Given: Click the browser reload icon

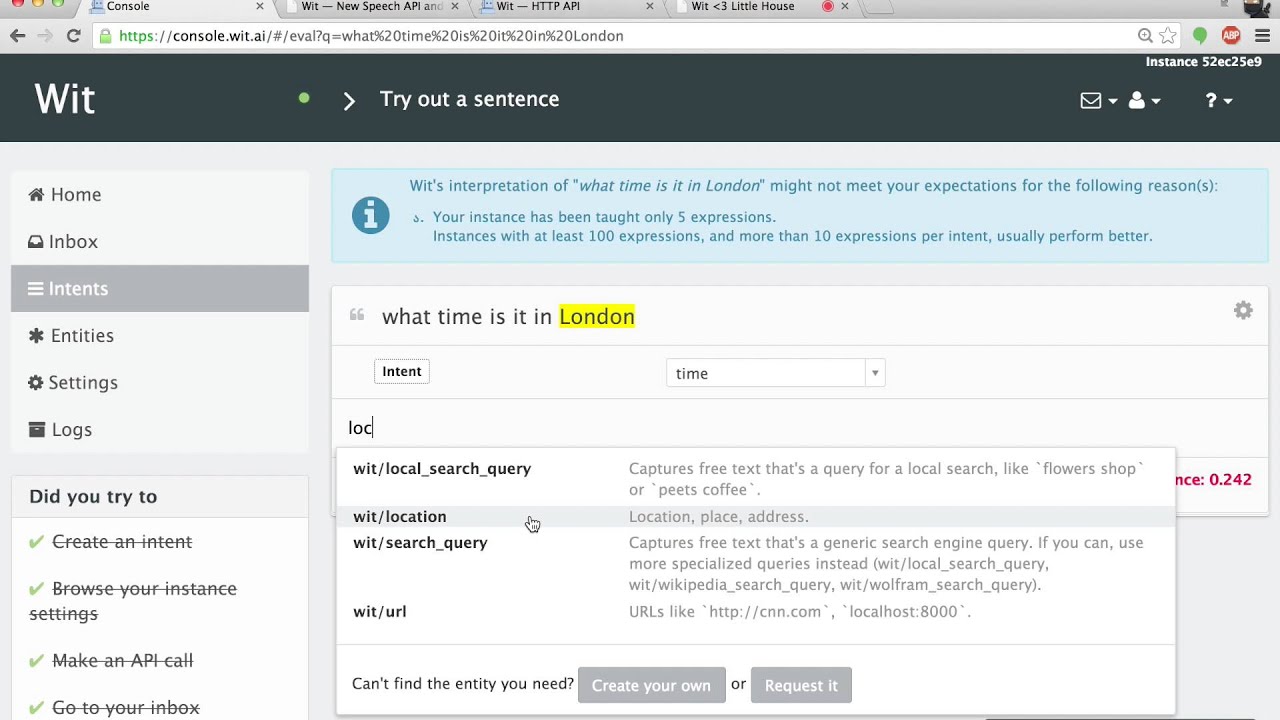Looking at the screenshot, I should (73, 36).
